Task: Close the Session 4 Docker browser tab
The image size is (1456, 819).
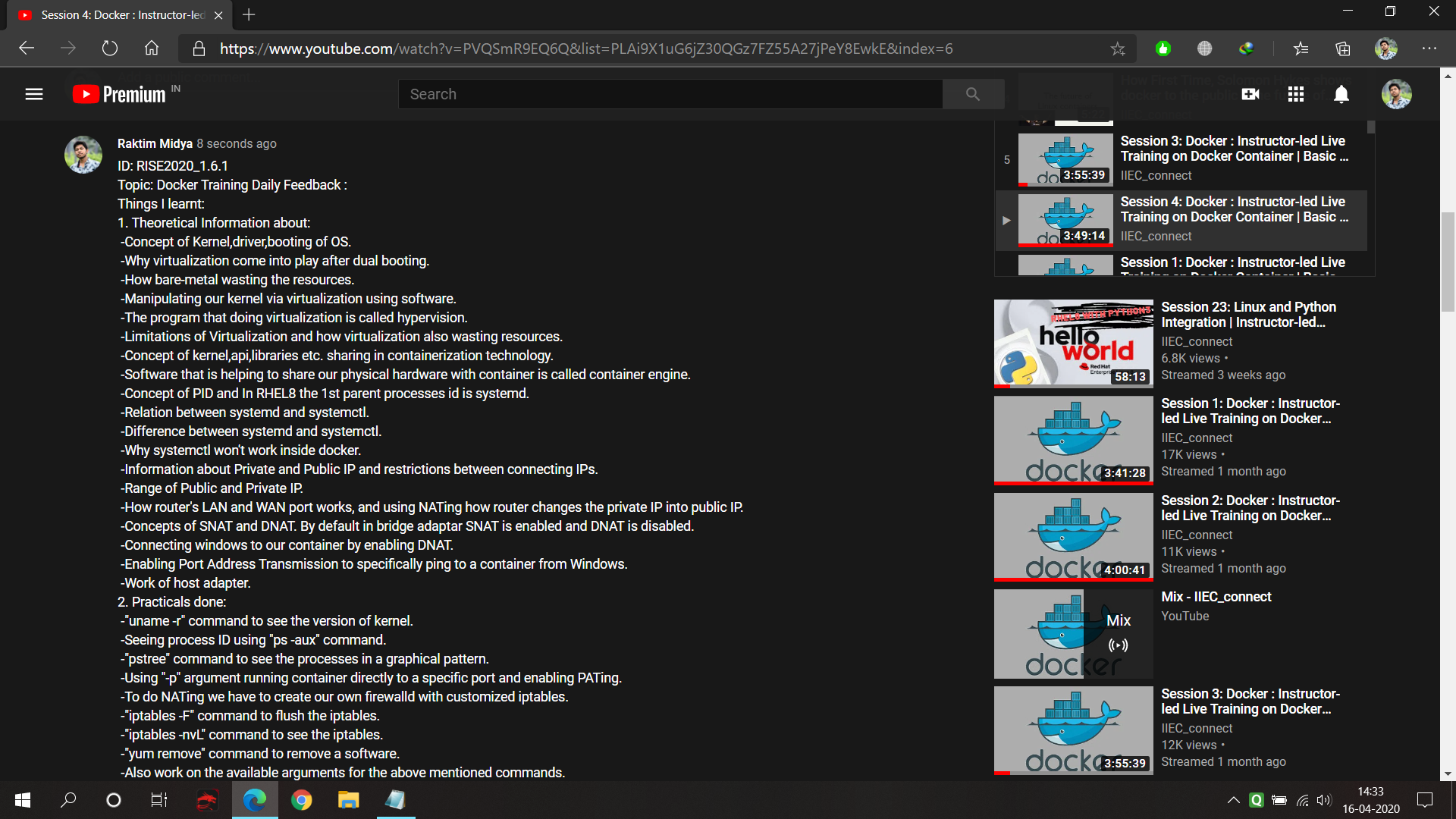Action: coord(218,15)
